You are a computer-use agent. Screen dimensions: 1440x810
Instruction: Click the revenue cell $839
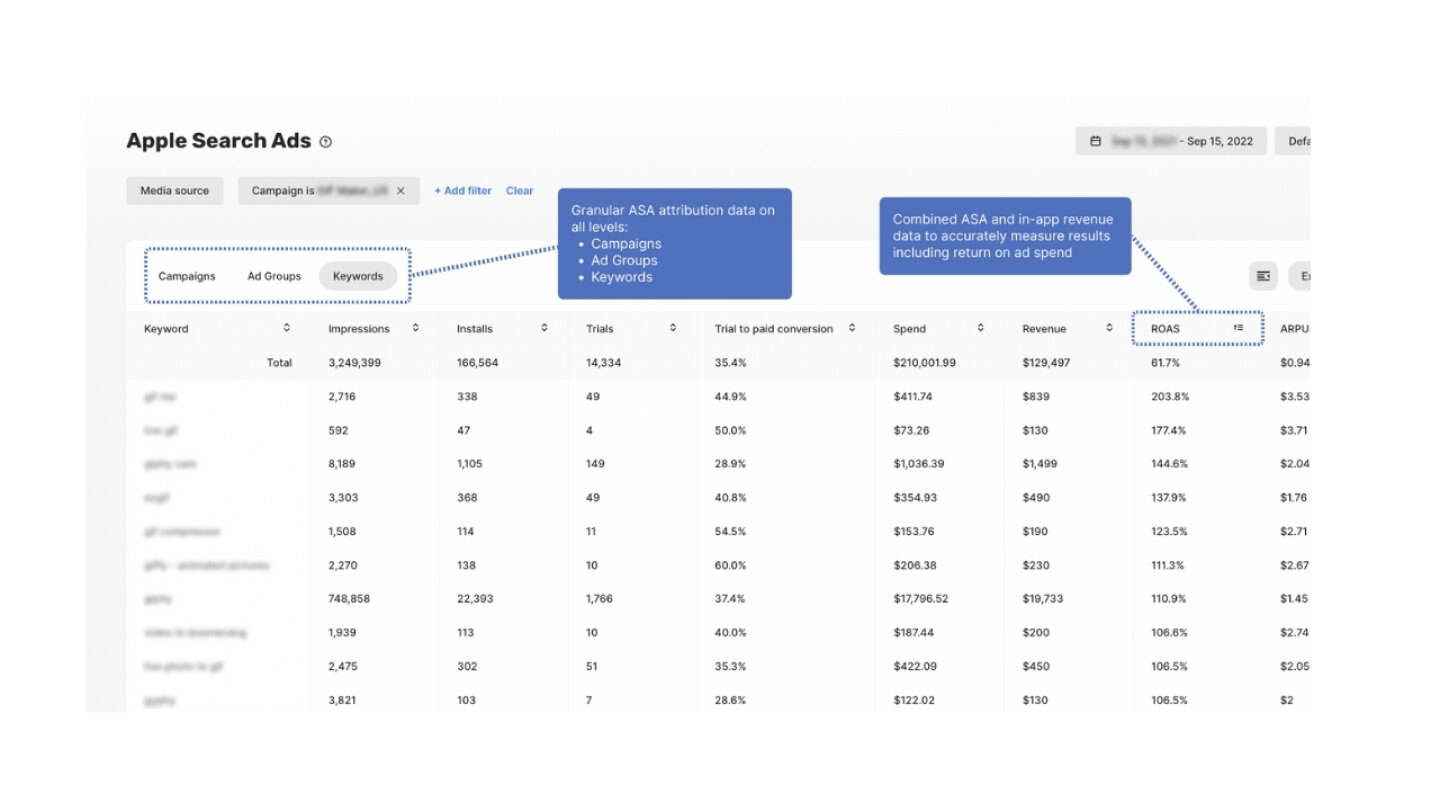pyautogui.click(x=1036, y=397)
